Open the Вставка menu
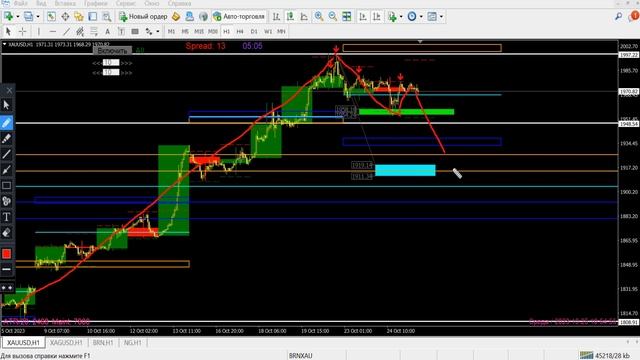This screenshot has width=640, height=360. [x=65, y=3]
